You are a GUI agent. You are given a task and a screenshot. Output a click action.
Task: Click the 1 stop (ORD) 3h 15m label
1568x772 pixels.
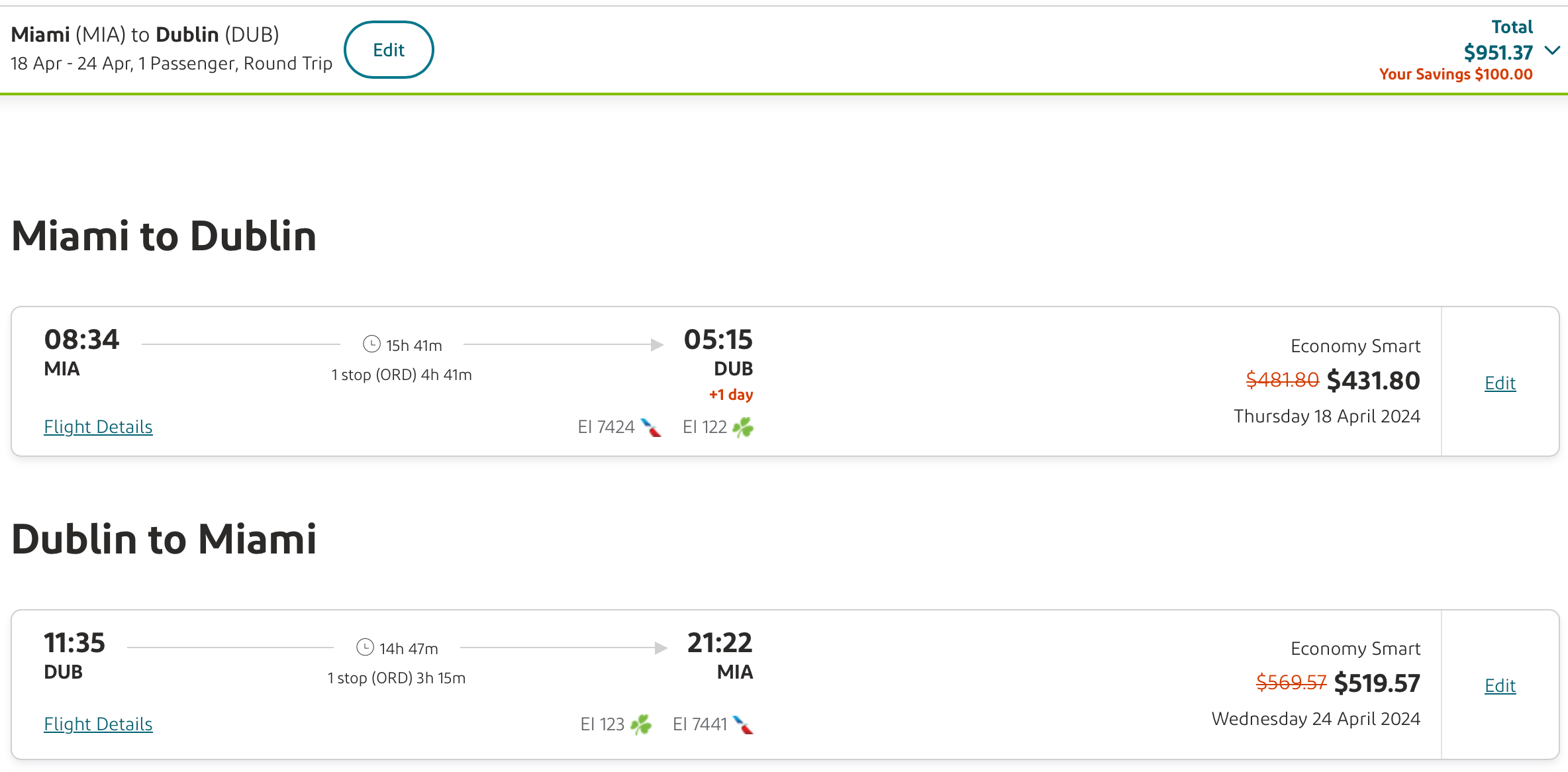click(397, 678)
